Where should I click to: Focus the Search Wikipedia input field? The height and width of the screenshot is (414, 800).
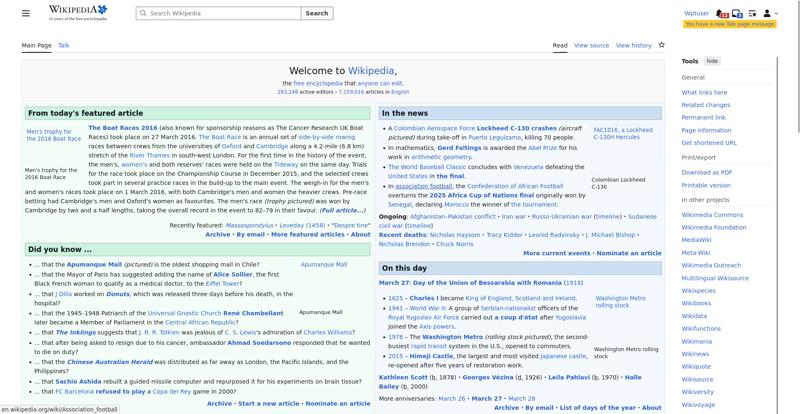tap(220, 14)
